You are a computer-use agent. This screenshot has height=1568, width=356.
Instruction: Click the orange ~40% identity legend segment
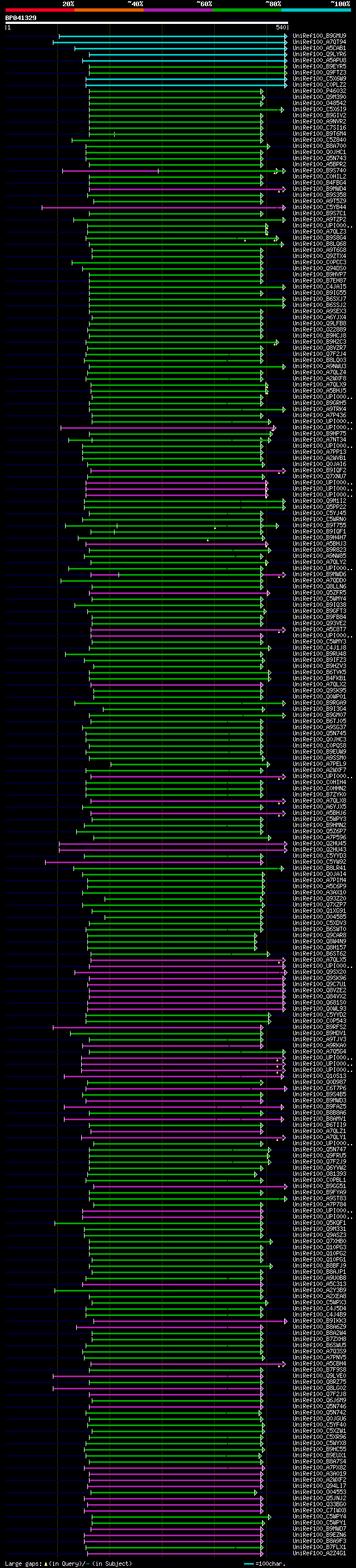point(109,10)
